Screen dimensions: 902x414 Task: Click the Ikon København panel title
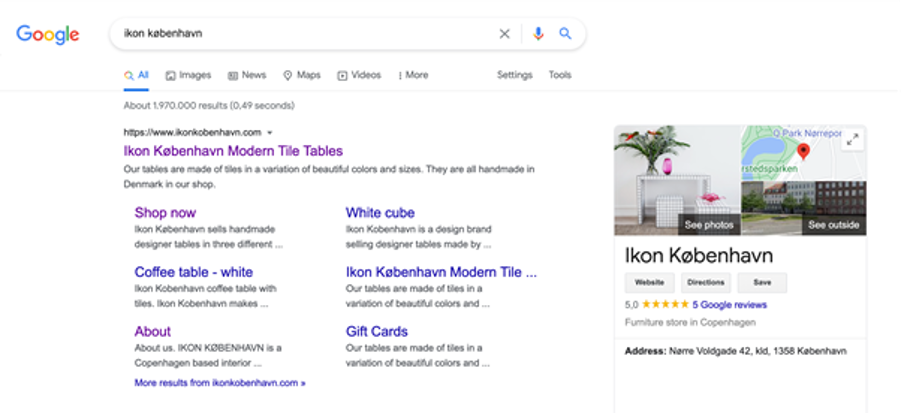click(699, 255)
